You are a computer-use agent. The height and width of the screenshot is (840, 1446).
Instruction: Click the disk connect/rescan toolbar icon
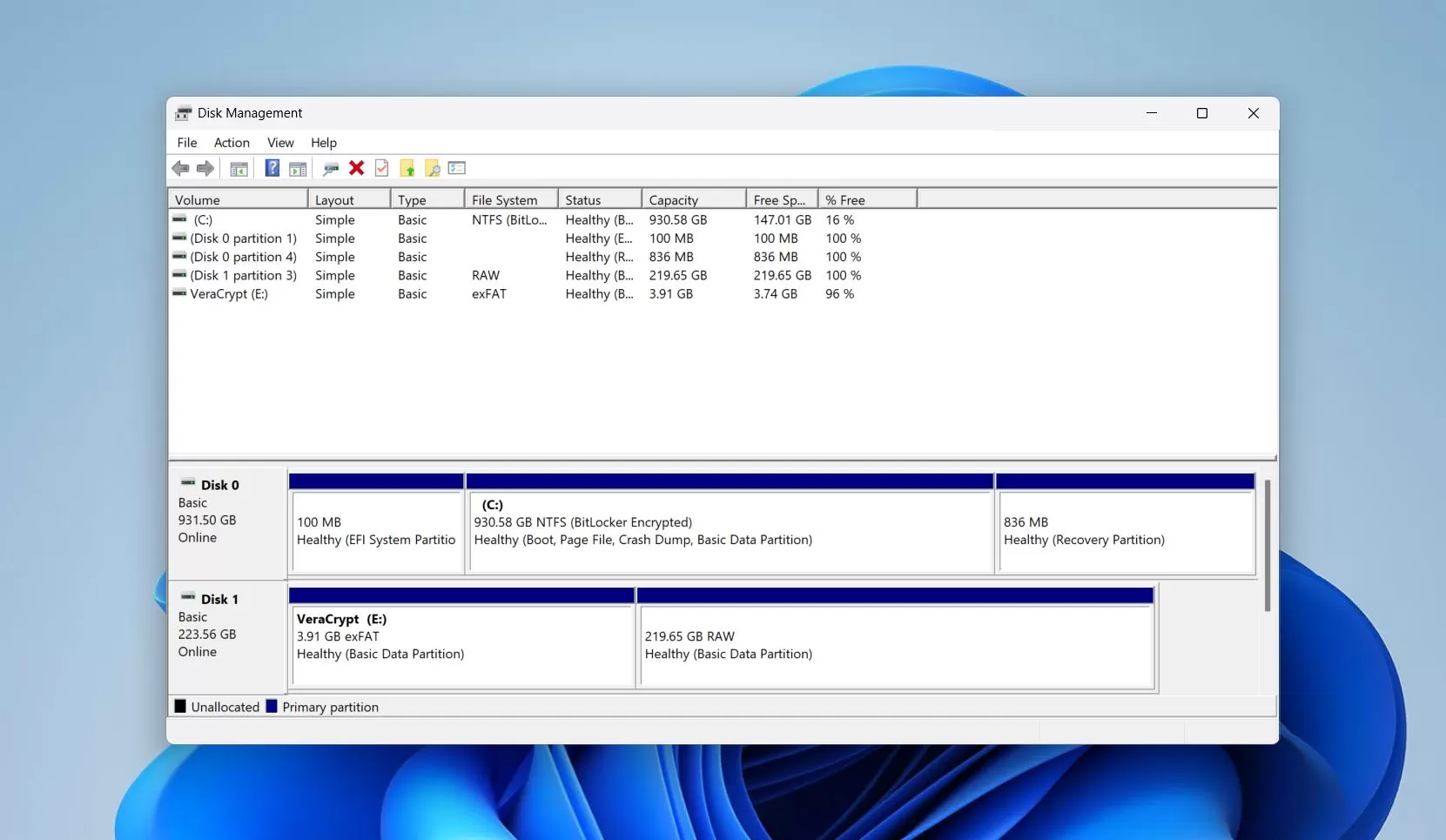pos(331,168)
